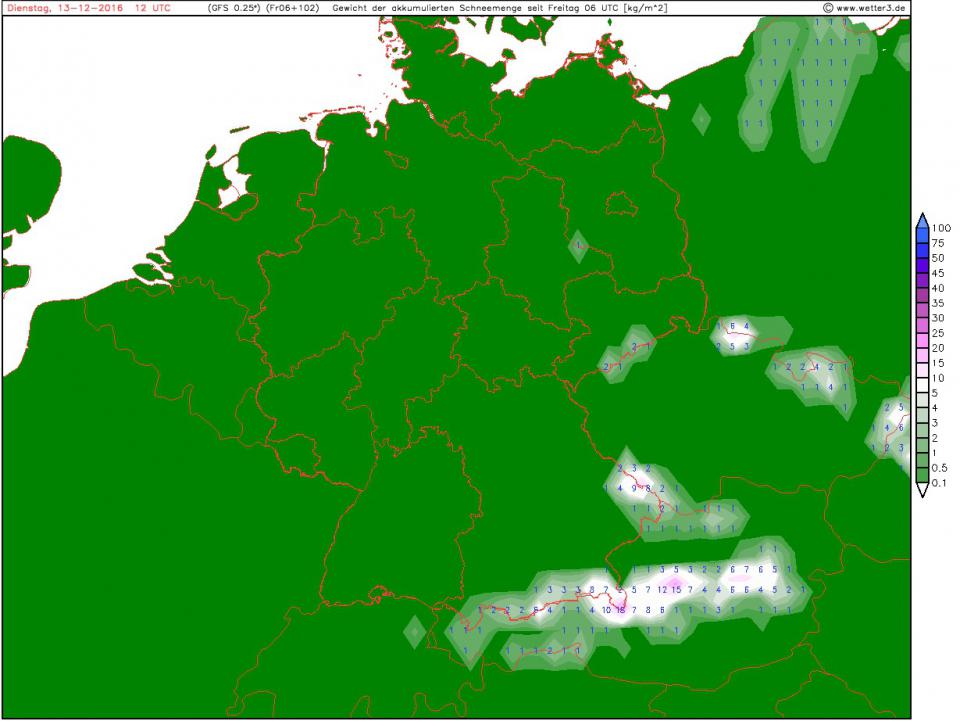Click the kg/m^2 unit label in header
Viewport: 960px width, 721px height.
643,7
